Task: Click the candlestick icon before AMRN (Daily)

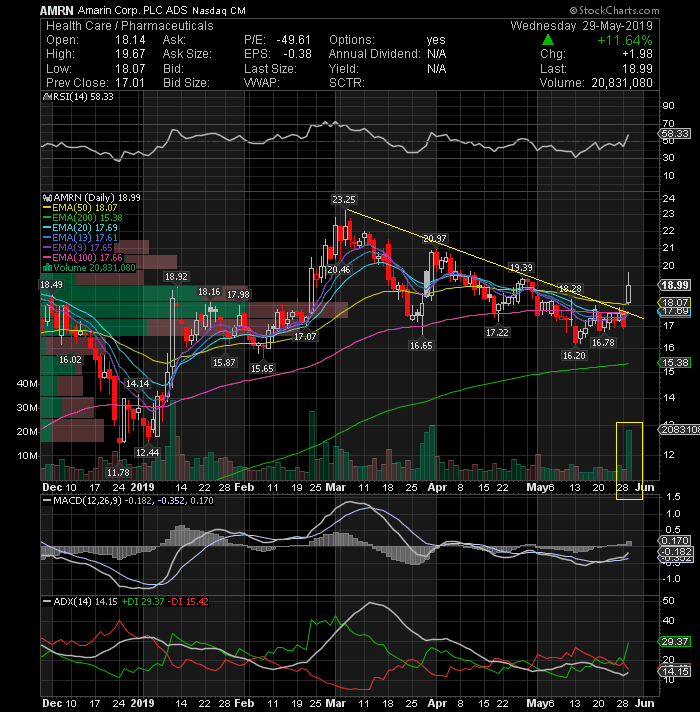Action: pyautogui.click(x=47, y=198)
